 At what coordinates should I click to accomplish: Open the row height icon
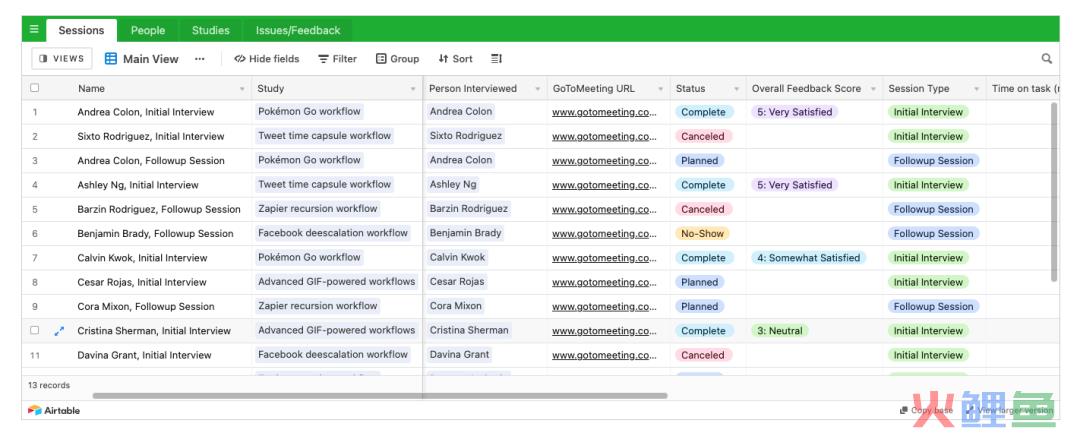pyautogui.click(x=496, y=59)
